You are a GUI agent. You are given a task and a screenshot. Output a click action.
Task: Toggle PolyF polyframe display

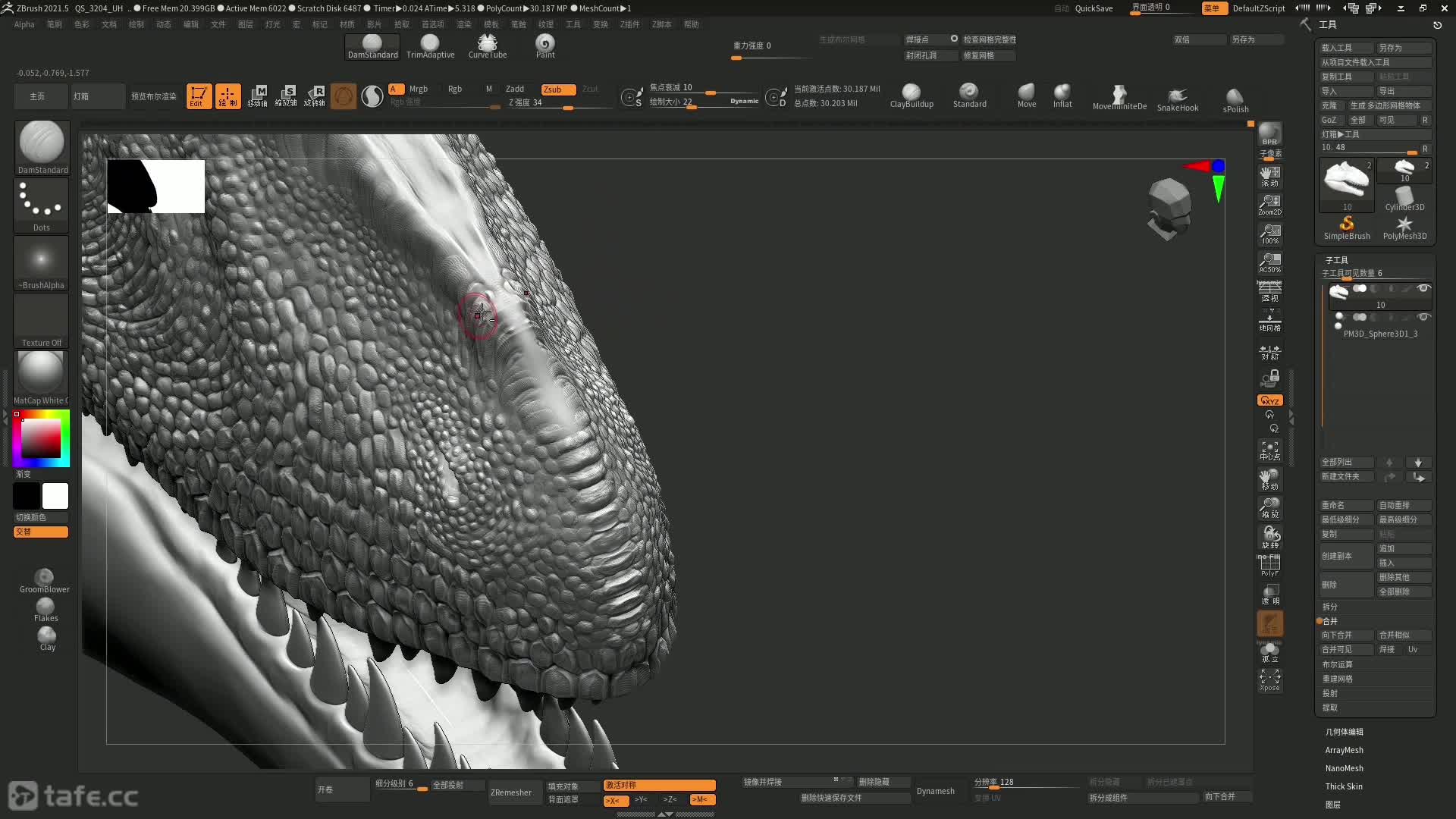(x=1269, y=566)
